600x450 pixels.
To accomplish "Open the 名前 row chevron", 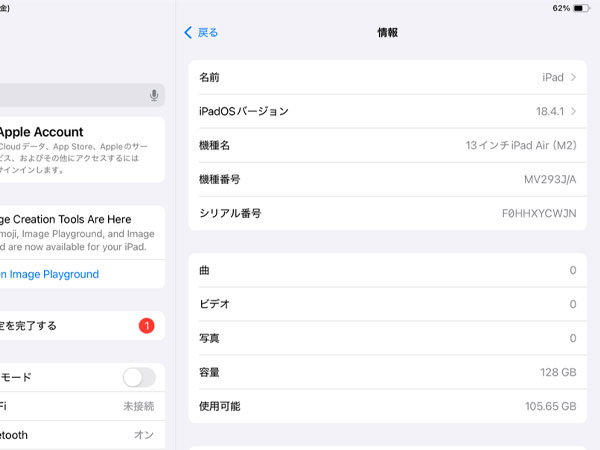I will click(x=573, y=77).
